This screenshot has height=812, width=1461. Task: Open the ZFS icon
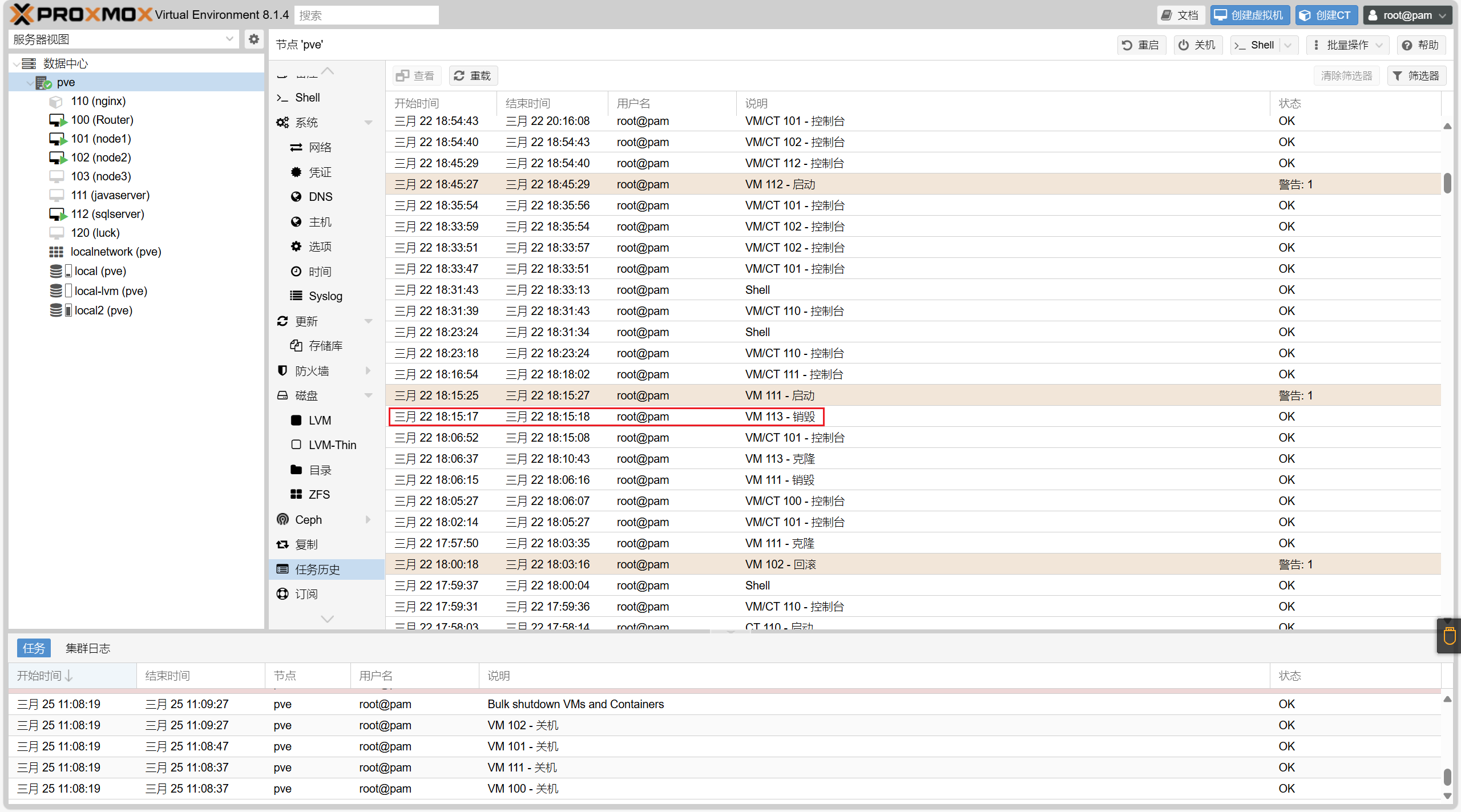(x=296, y=495)
